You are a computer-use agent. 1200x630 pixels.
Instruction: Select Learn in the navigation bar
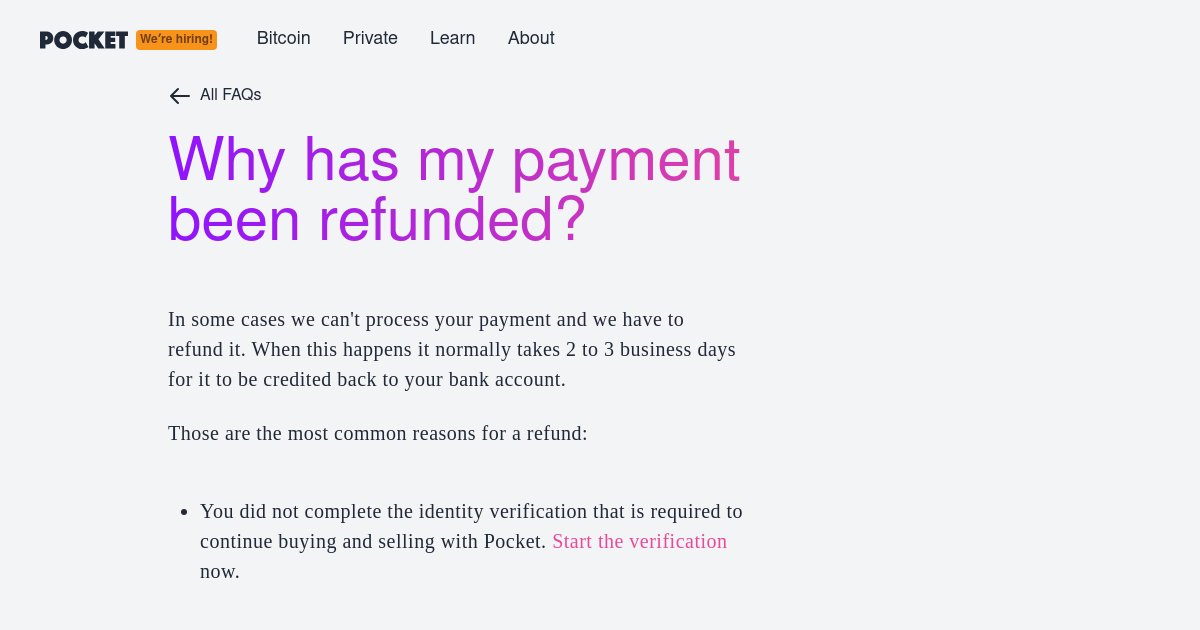(452, 38)
